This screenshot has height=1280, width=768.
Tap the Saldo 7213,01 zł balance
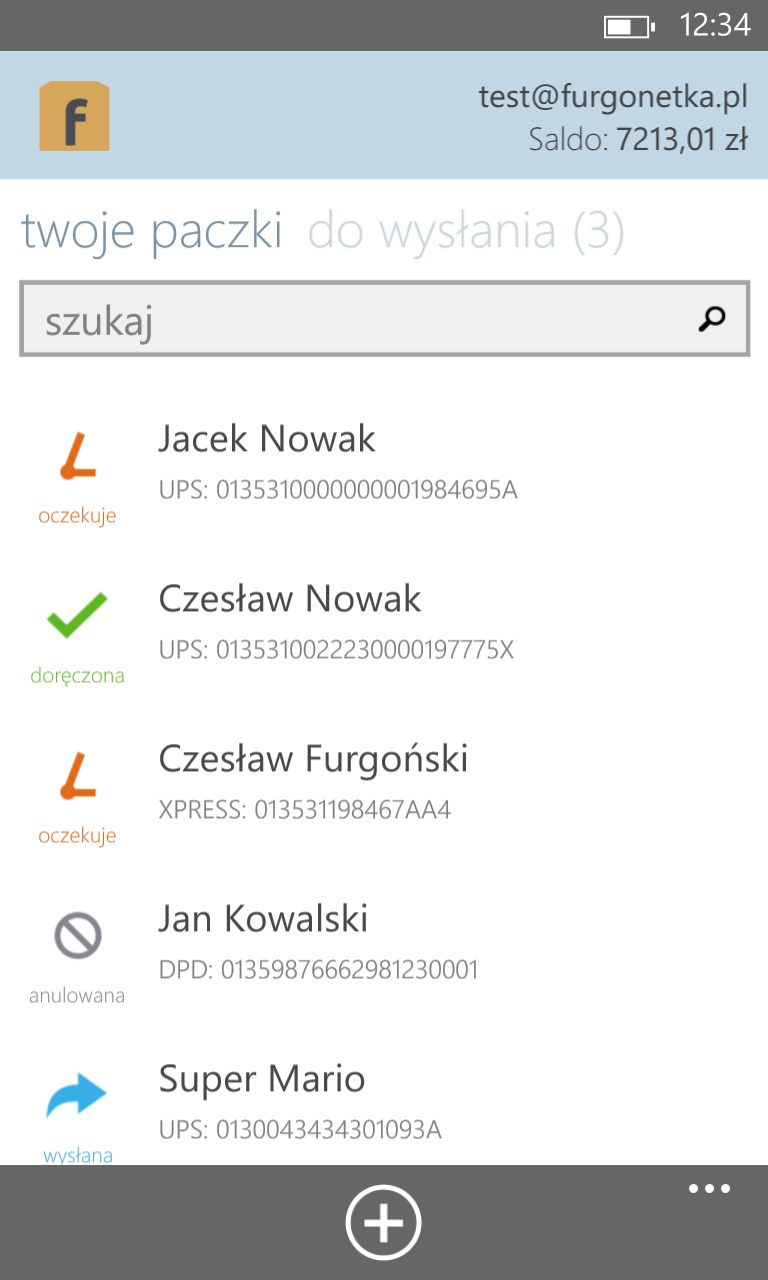click(x=638, y=140)
